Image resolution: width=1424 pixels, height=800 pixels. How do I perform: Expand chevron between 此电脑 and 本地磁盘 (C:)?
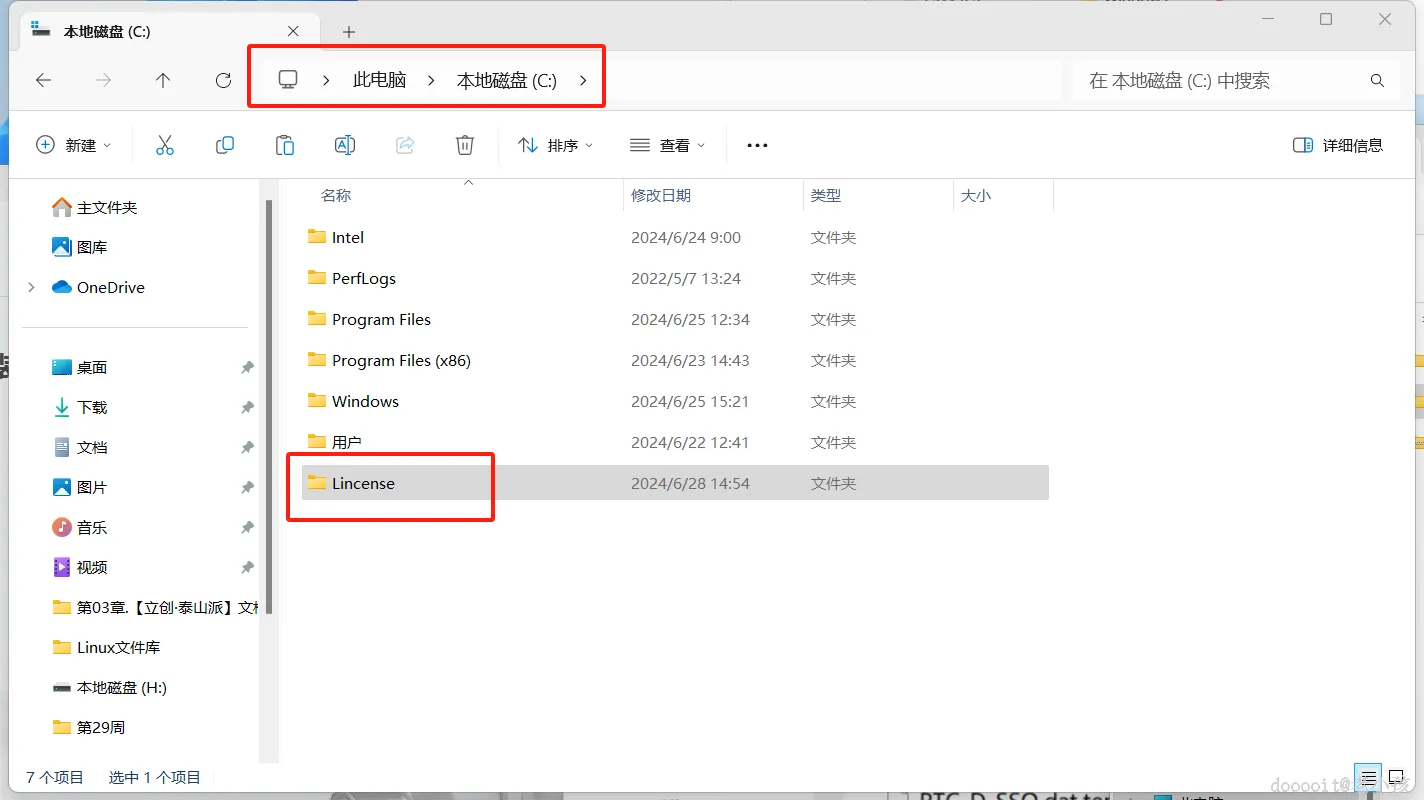431,81
